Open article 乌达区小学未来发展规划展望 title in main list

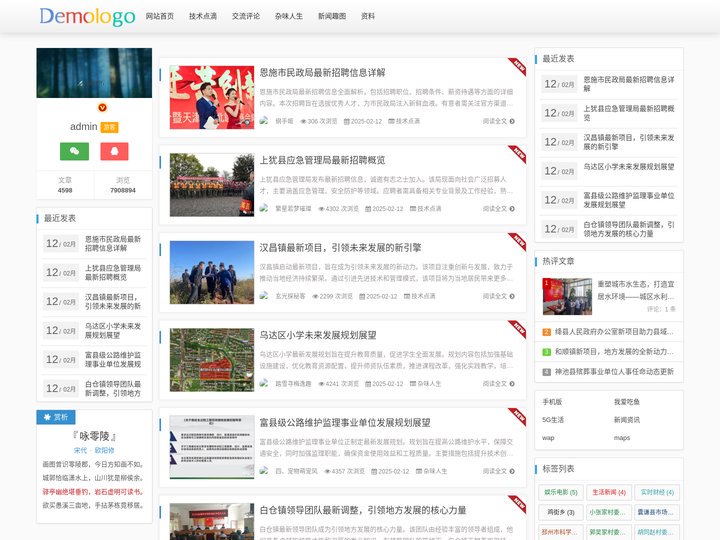[x=318, y=335]
